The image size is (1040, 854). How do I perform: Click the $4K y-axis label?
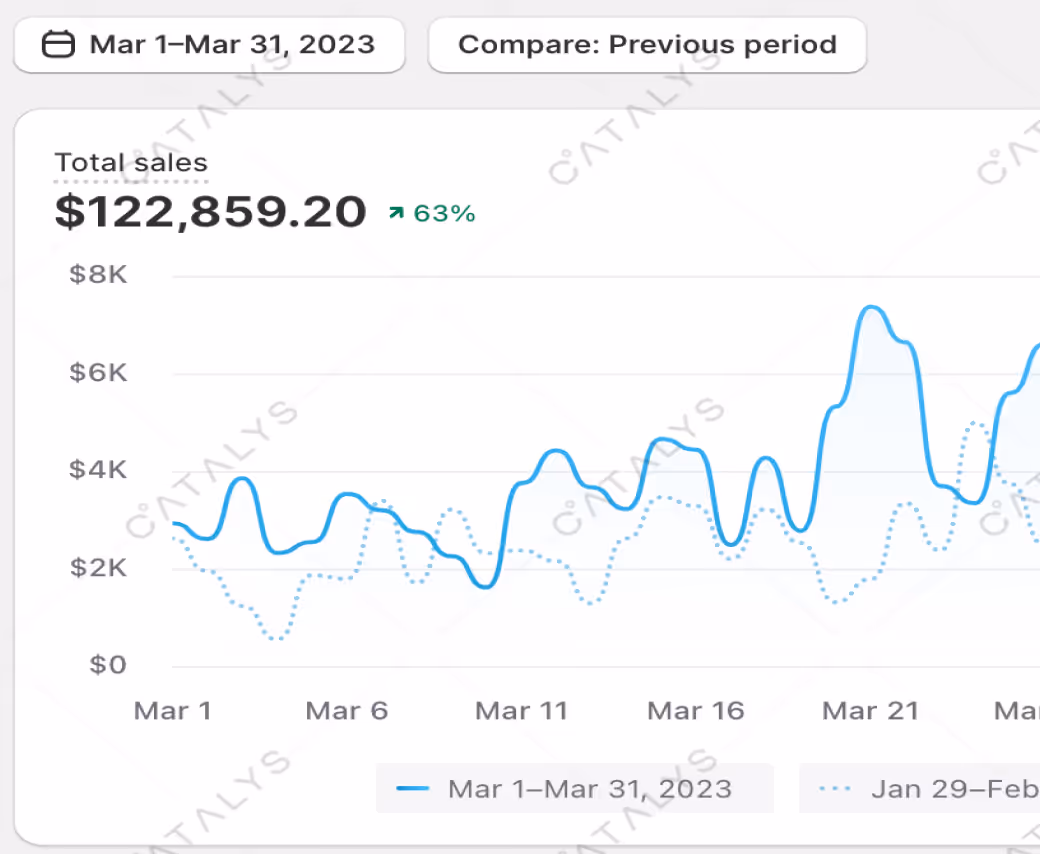(98, 469)
